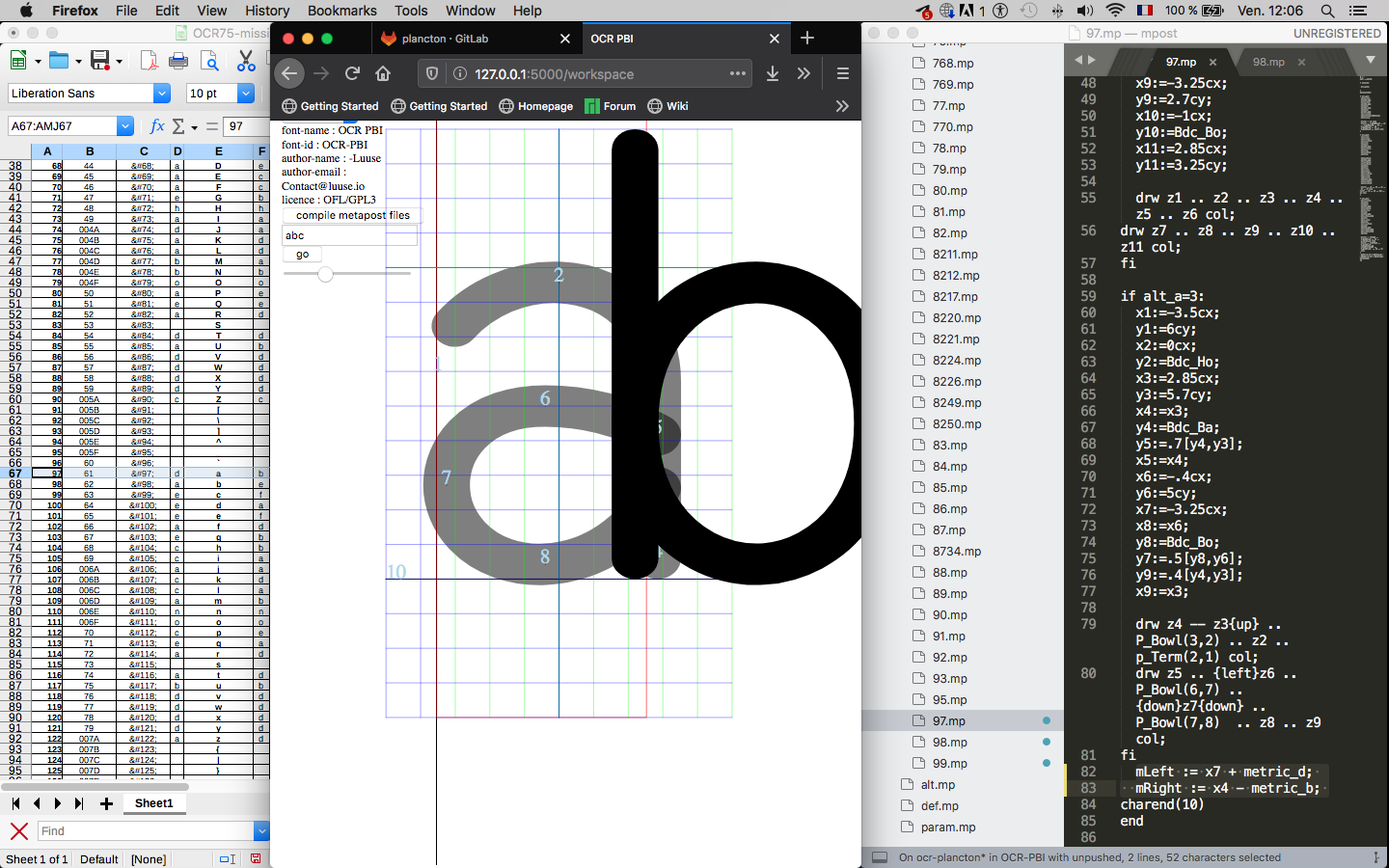Toggle Sublime Text side bar from status bar
Screen dimensions: 1389x868
coord(879,857)
